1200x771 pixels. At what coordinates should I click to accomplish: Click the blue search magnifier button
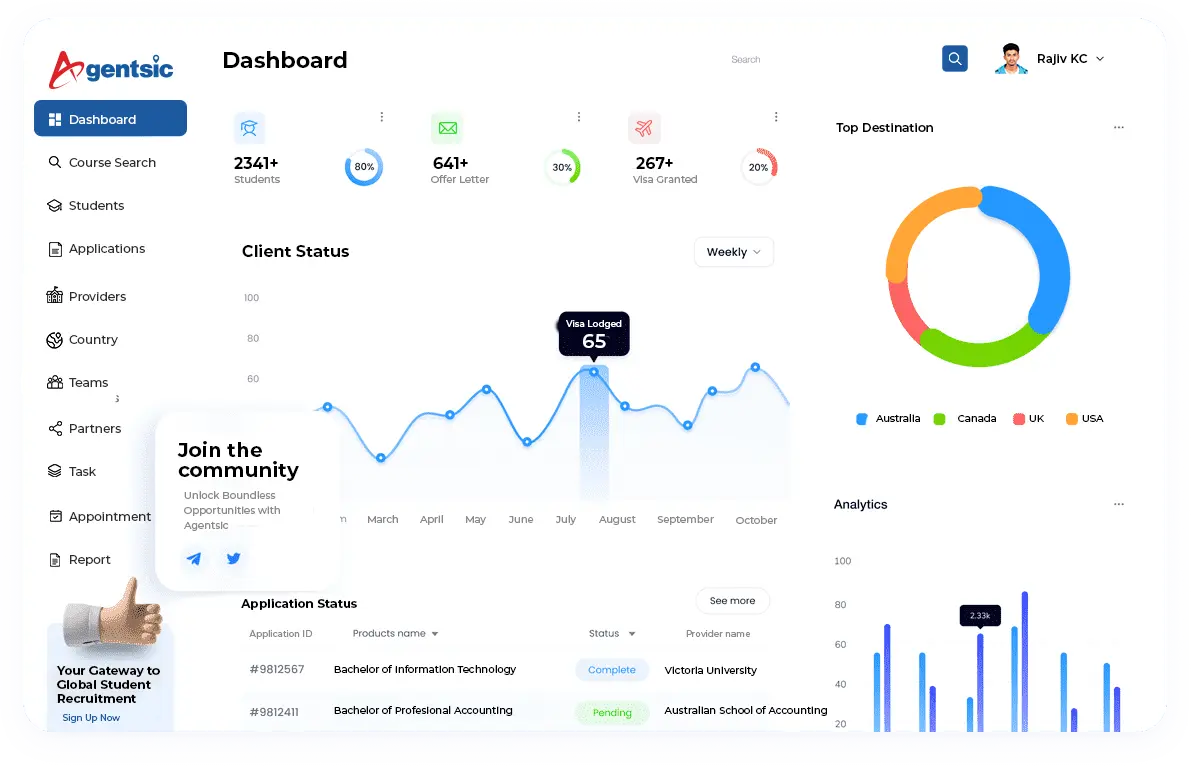(x=954, y=59)
